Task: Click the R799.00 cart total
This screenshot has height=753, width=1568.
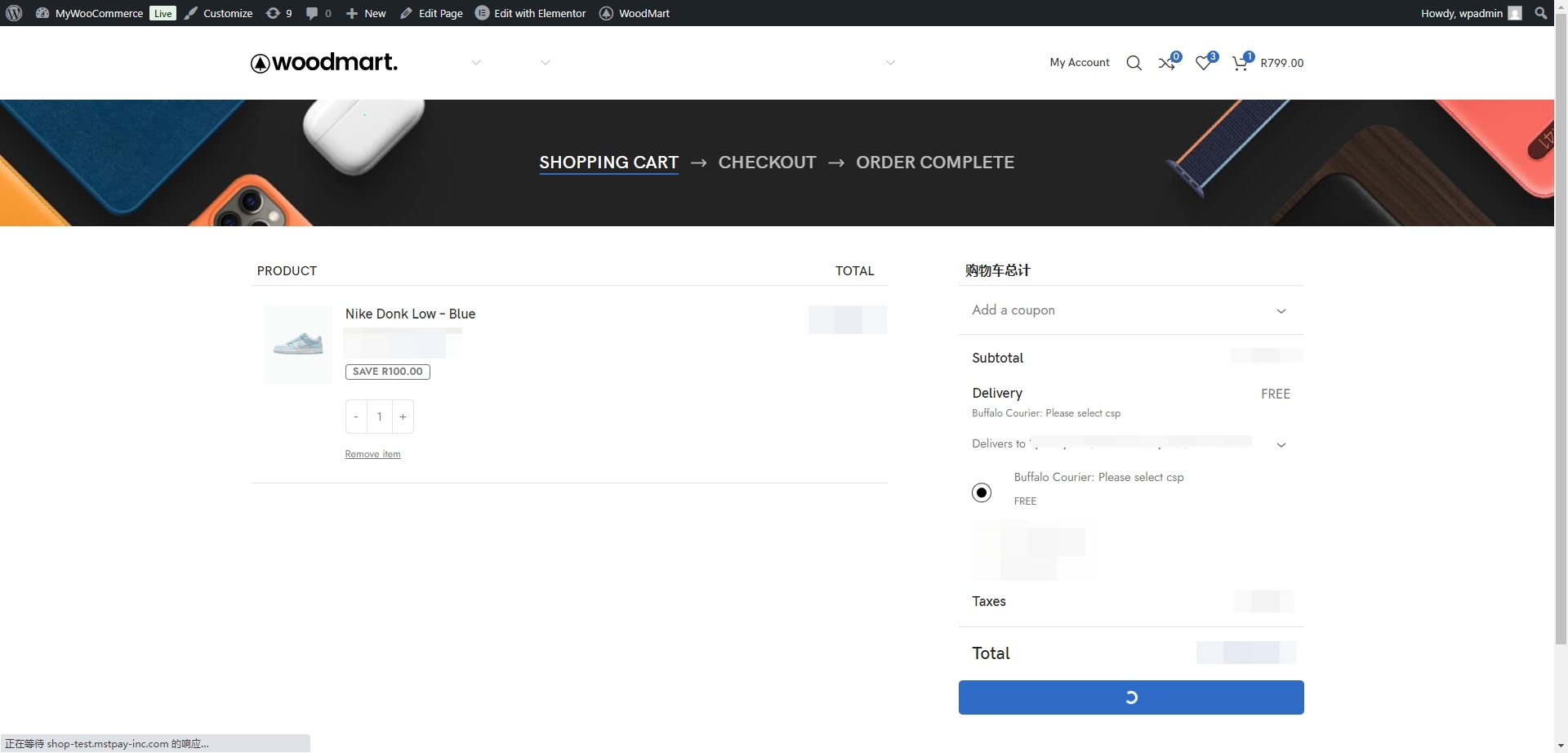Action: (x=1282, y=63)
